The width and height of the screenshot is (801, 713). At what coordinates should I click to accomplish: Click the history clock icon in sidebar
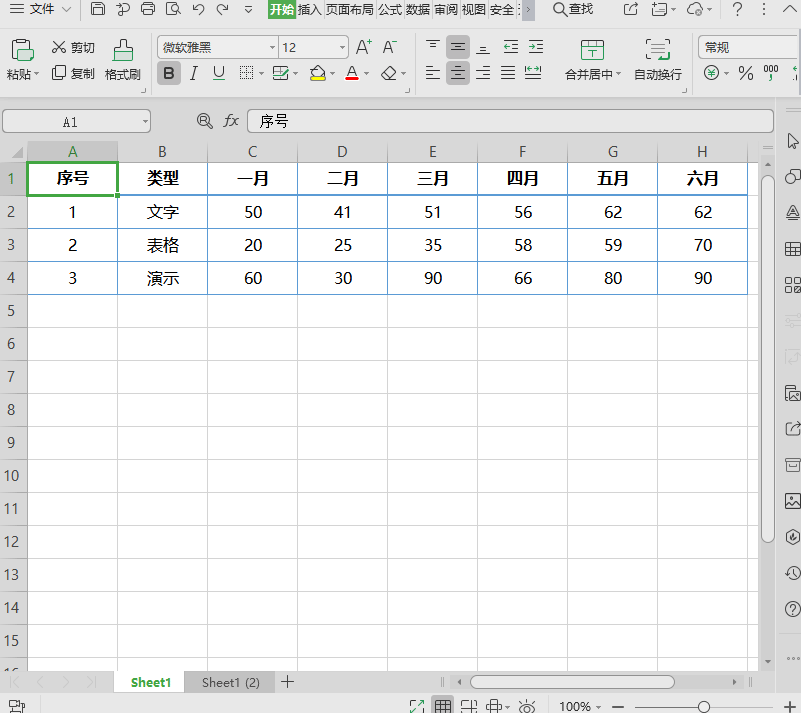pyautogui.click(x=792, y=573)
